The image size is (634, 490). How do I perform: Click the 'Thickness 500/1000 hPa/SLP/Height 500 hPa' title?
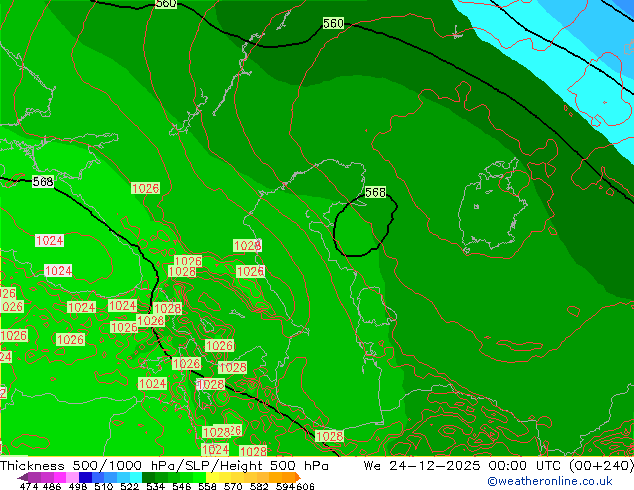coord(164,466)
